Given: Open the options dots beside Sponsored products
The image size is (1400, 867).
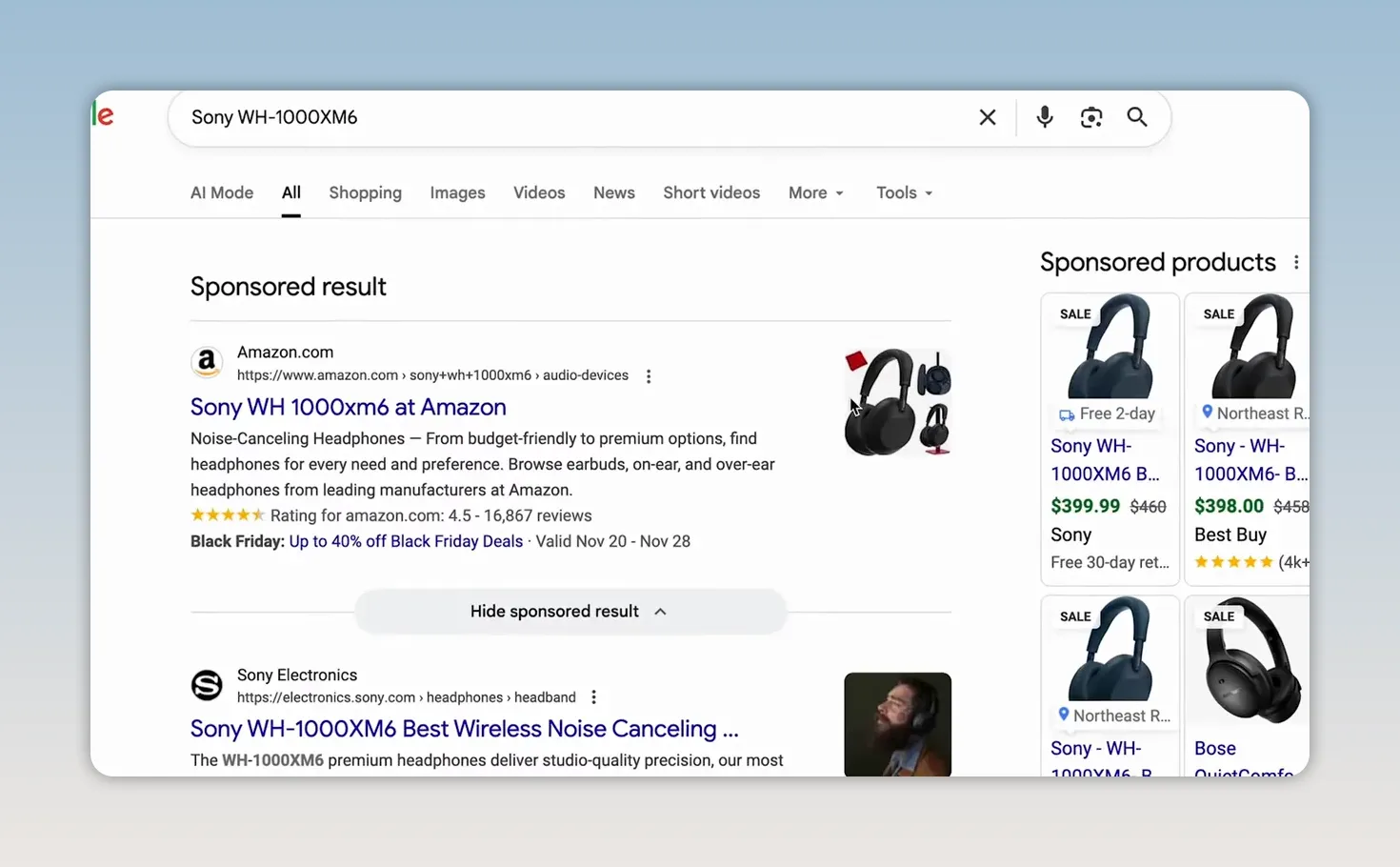Looking at the screenshot, I should click(1296, 262).
